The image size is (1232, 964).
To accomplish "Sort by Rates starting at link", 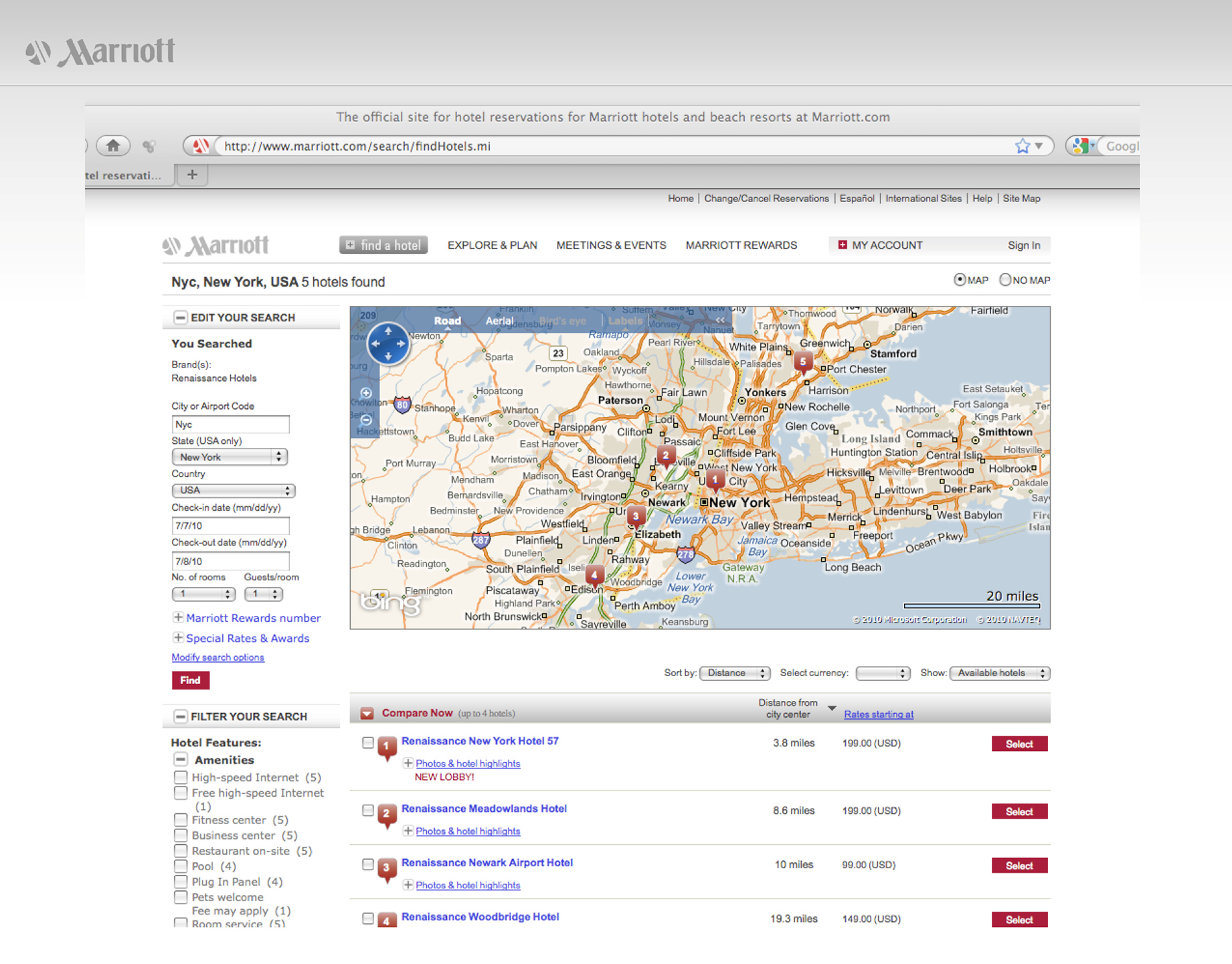I will tap(879, 714).
